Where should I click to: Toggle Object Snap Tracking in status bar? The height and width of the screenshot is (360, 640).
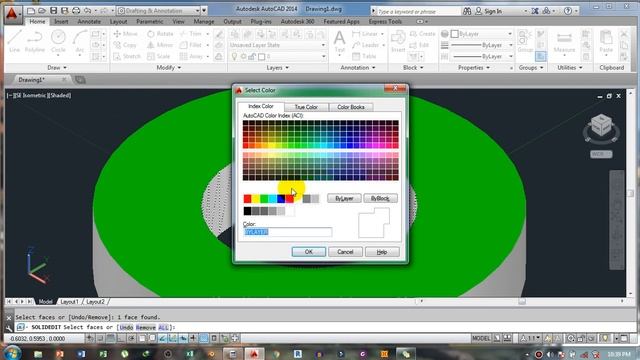pos(162,338)
